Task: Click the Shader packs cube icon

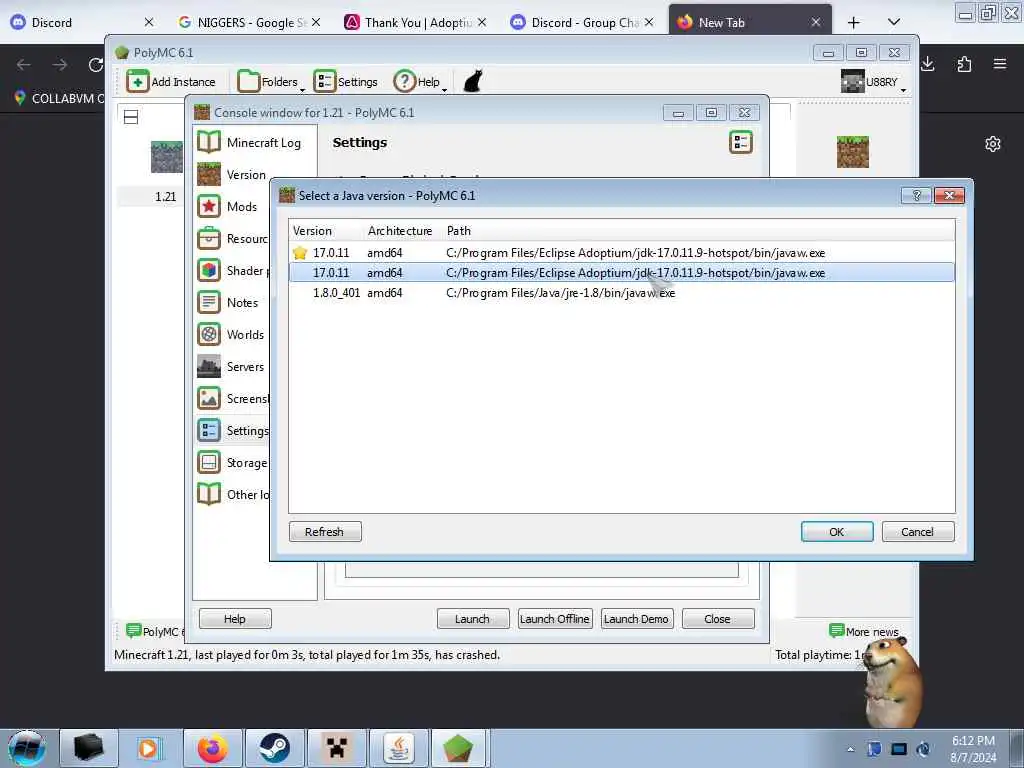Action: pyautogui.click(x=209, y=270)
